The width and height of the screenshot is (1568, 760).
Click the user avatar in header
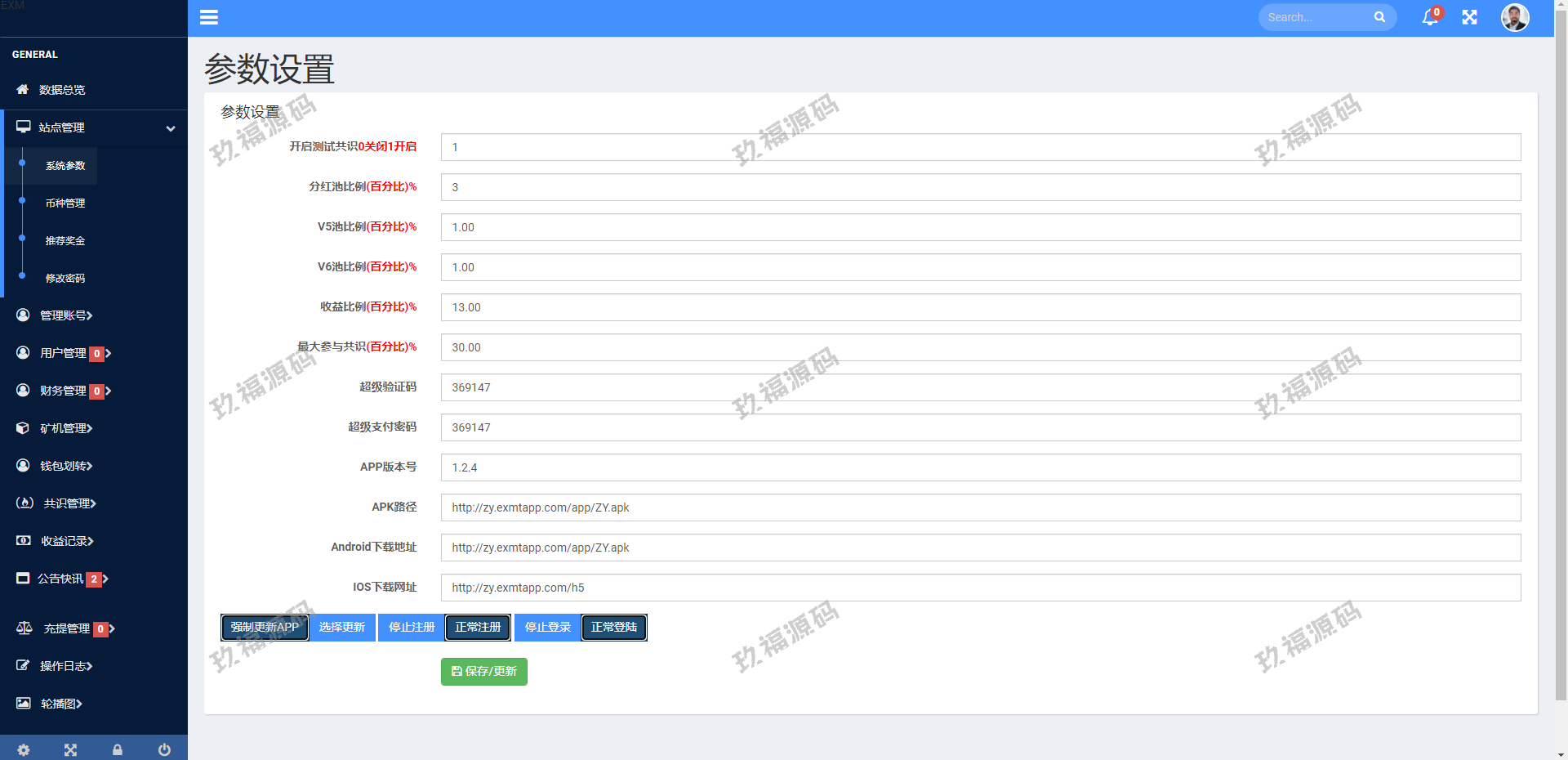point(1515,17)
